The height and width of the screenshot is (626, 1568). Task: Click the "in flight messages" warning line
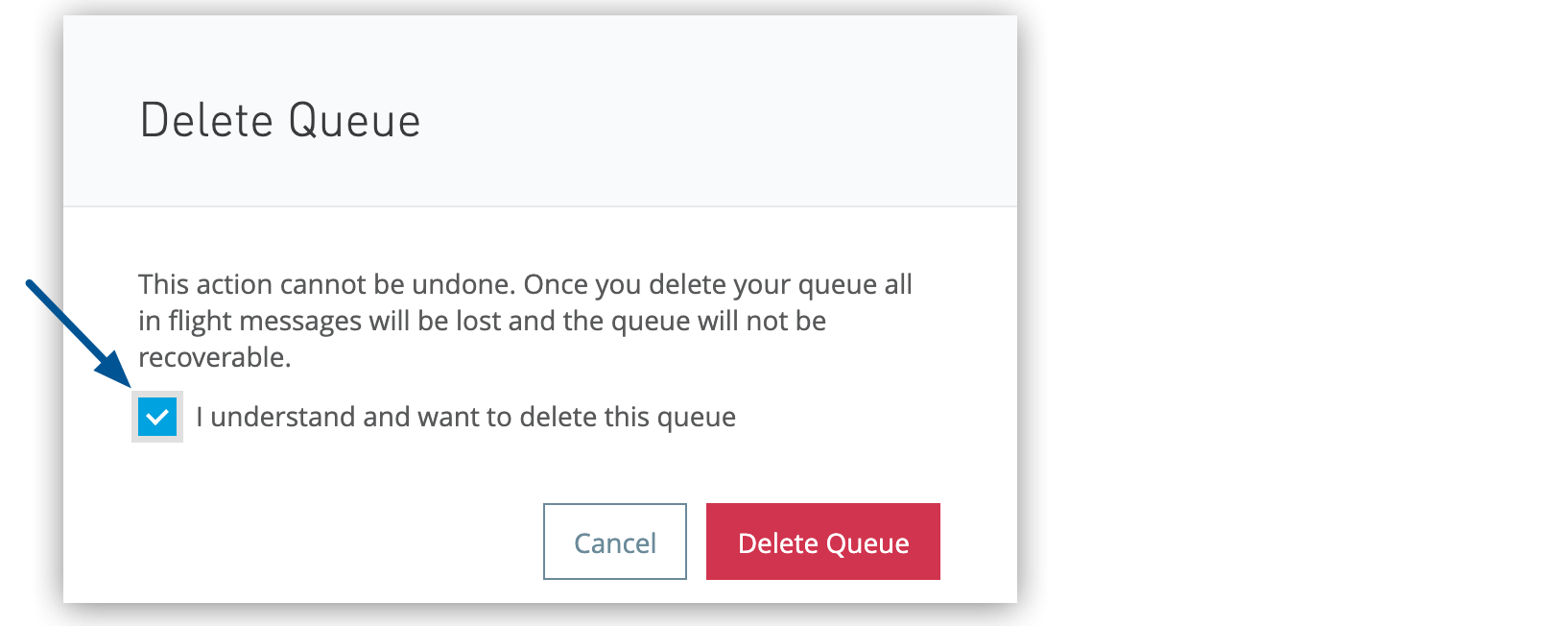pos(482,321)
